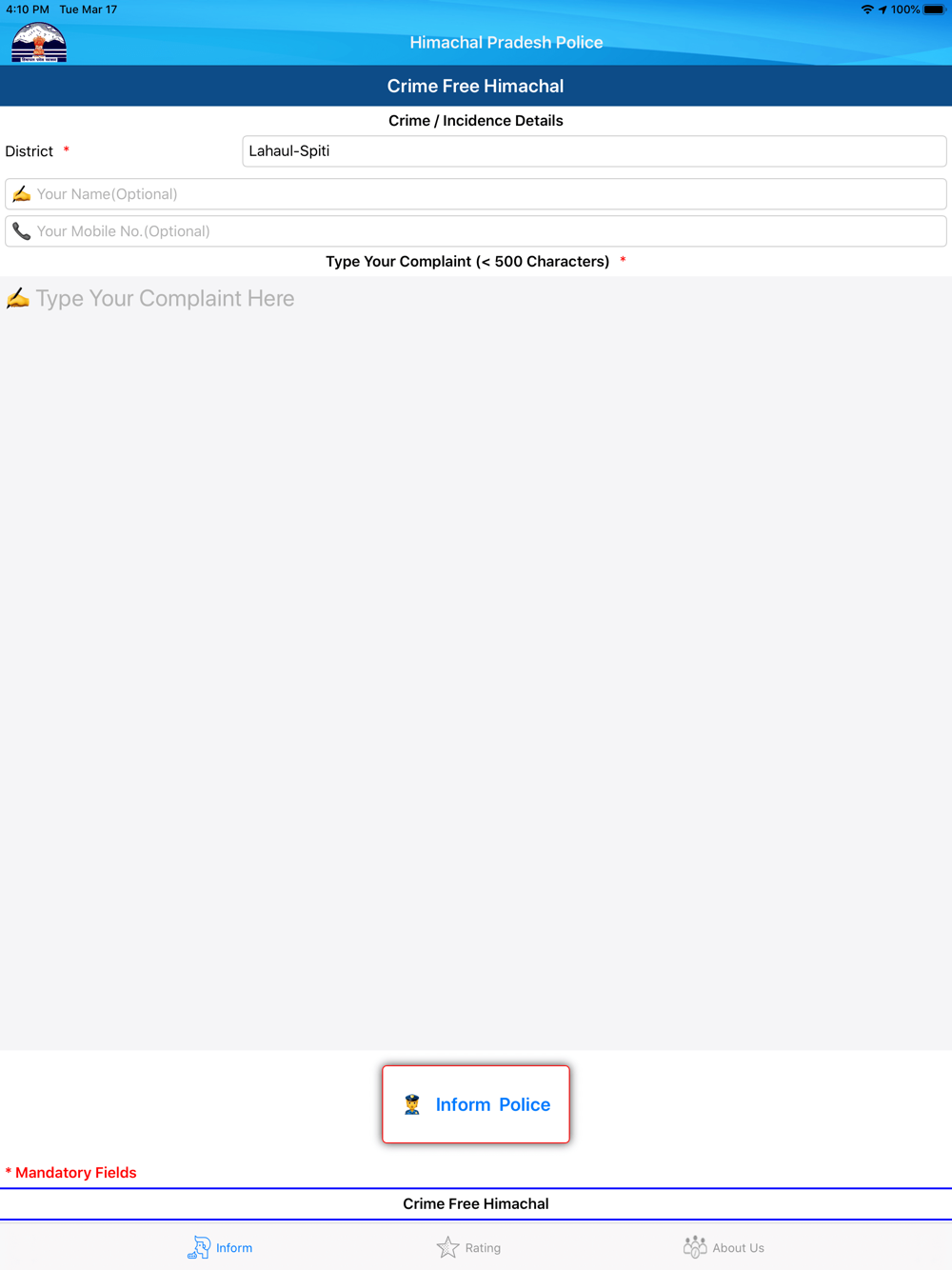The width and height of the screenshot is (952, 1270).
Task: Switch to the Rating tab
Action: pos(468,1247)
